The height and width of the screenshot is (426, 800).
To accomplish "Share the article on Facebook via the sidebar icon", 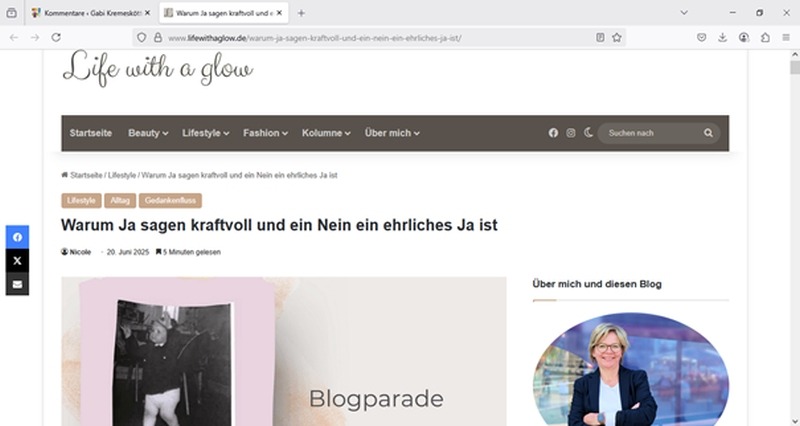I will [17, 237].
